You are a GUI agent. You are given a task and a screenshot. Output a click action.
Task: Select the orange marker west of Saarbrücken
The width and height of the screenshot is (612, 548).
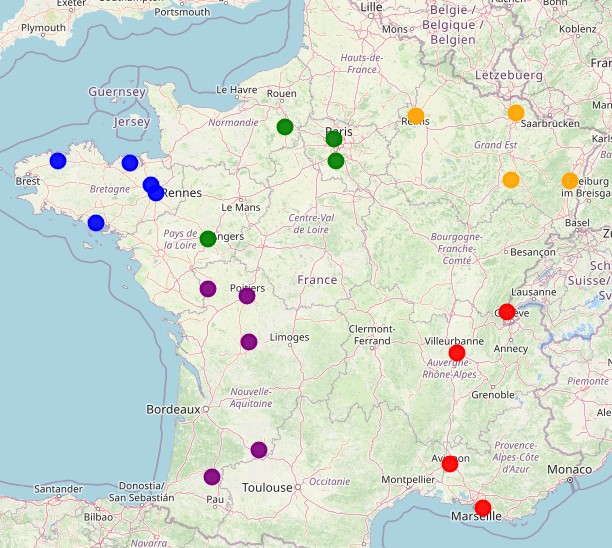pyautogui.click(x=516, y=113)
